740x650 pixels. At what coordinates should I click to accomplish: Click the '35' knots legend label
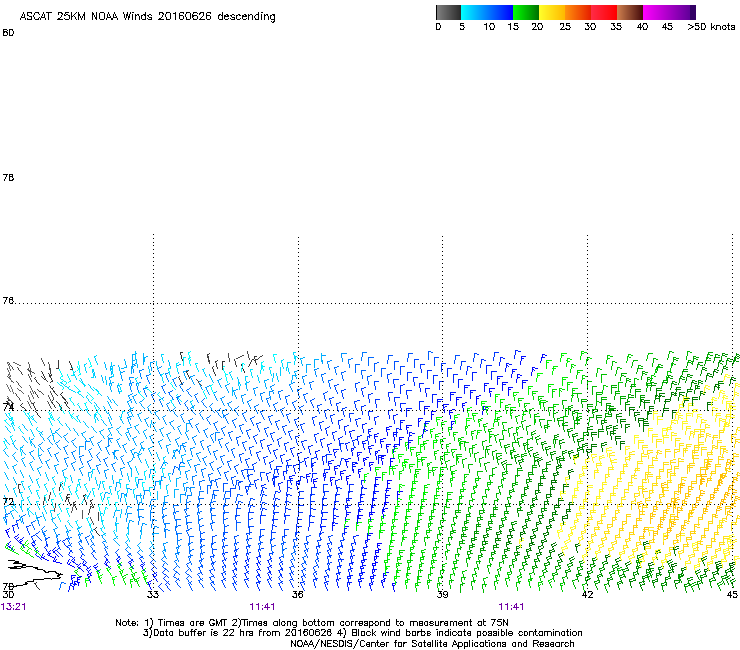point(616,27)
